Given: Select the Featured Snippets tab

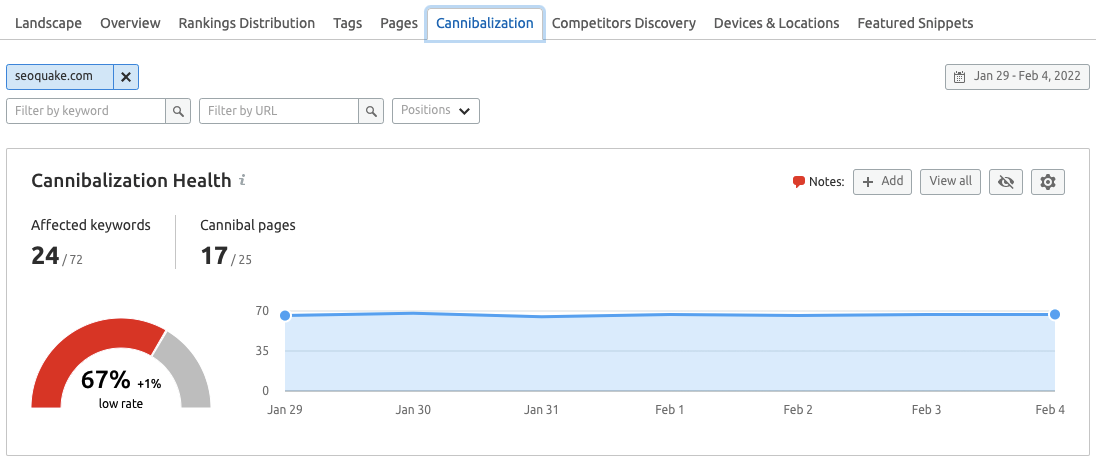Looking at the screenshot, I should coord(915,23).
